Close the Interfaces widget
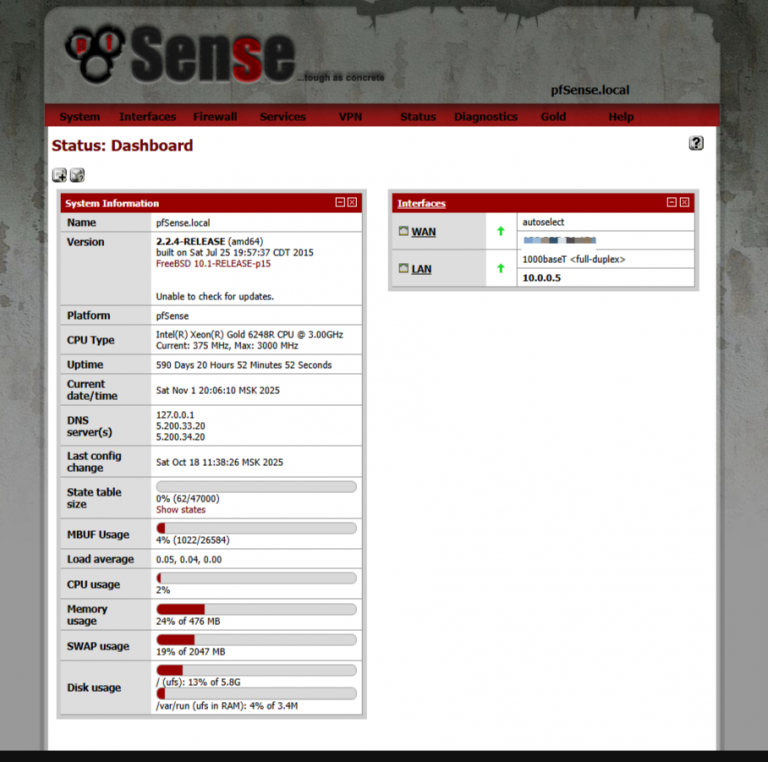Image resolution: width=768 pixels, height=762 pixels. pos(684,202)
